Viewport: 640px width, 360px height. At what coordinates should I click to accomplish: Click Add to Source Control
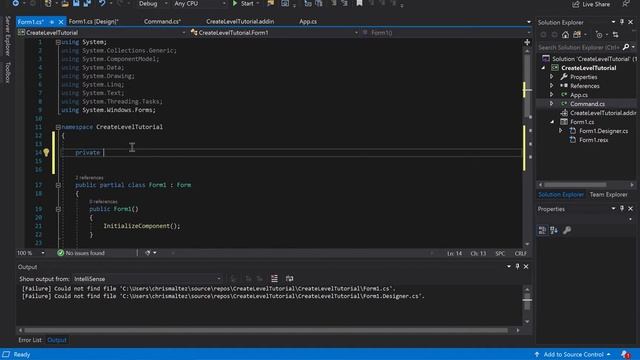click(573, 354)
